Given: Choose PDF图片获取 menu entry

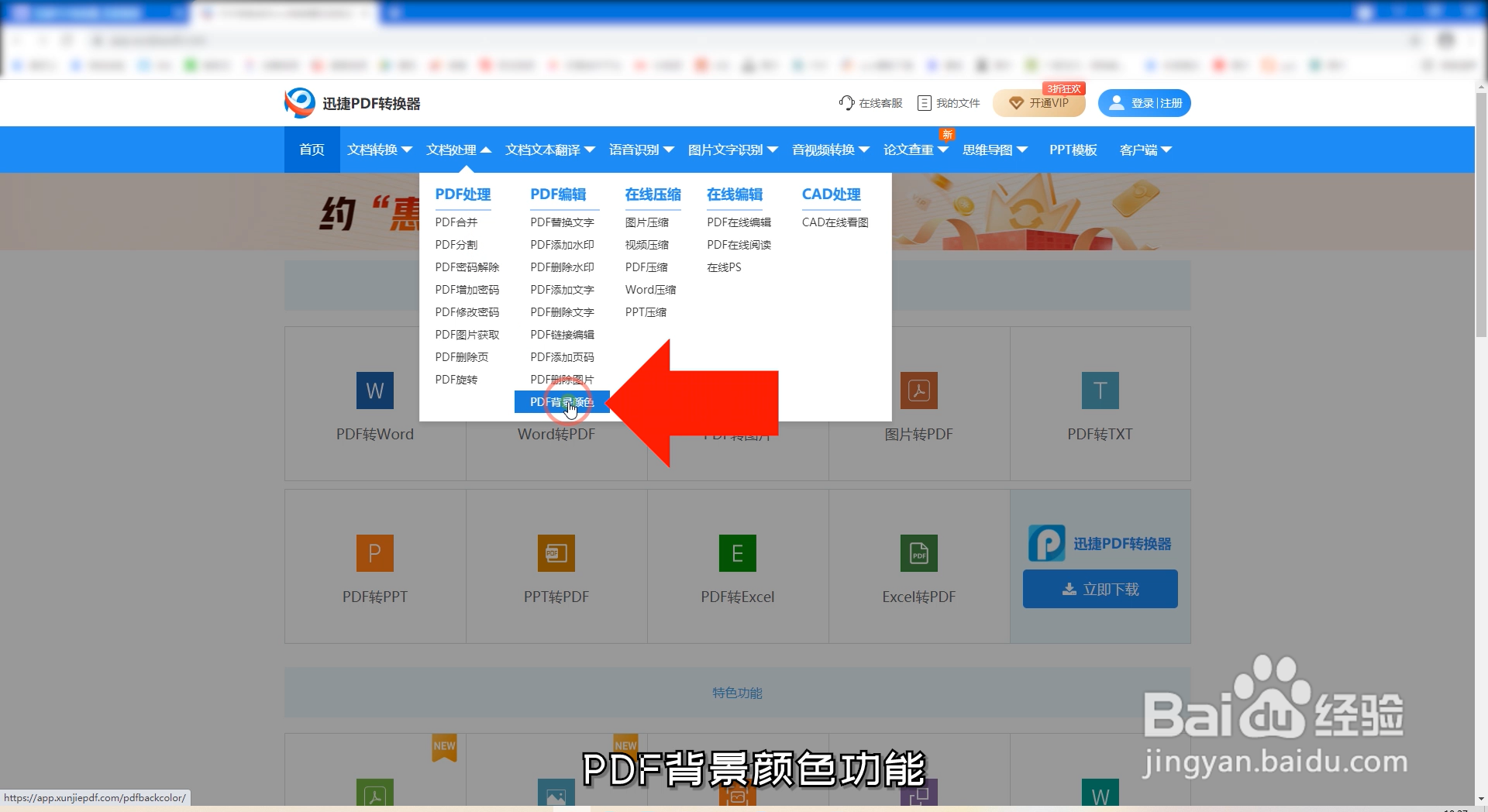Looking at the screenshot, I should (467, 335).
